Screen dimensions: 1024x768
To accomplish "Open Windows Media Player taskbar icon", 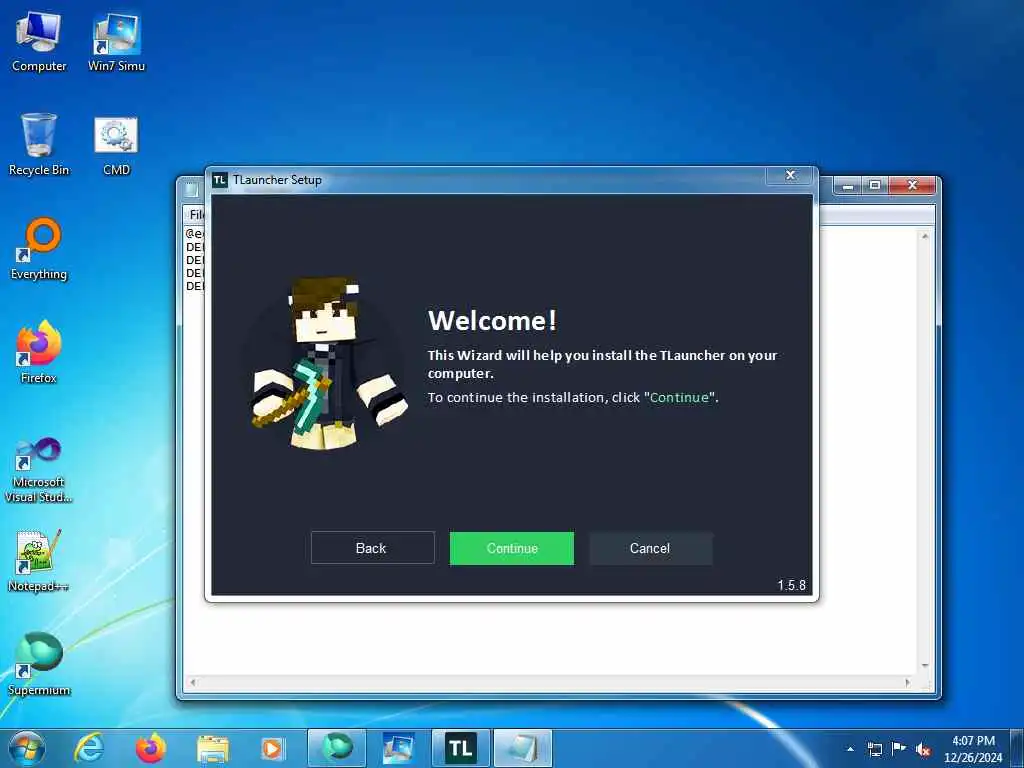I will pyautogui.click(x=272, y=748).
